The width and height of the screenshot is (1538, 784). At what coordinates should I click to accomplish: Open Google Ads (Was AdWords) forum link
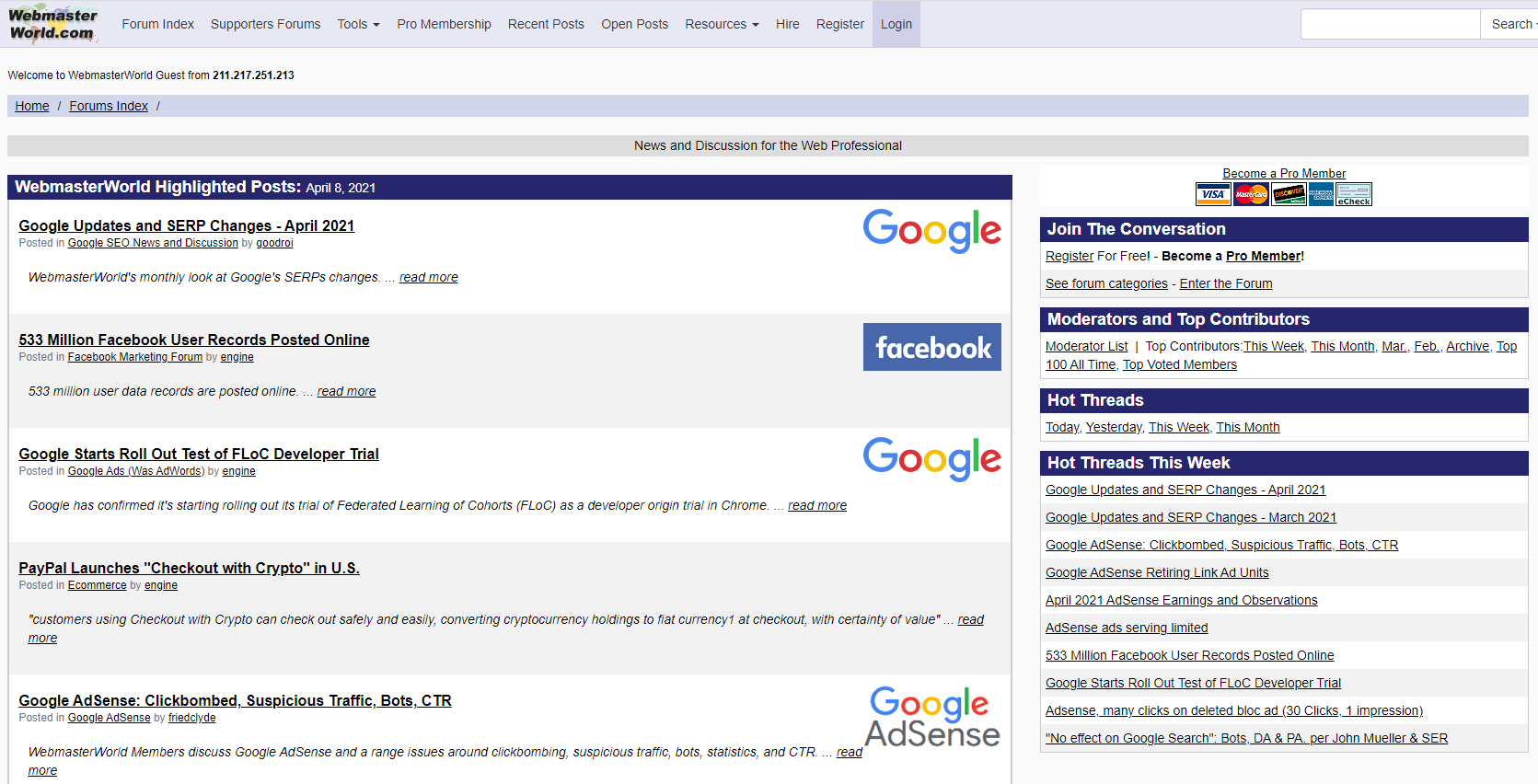[136, 471]
